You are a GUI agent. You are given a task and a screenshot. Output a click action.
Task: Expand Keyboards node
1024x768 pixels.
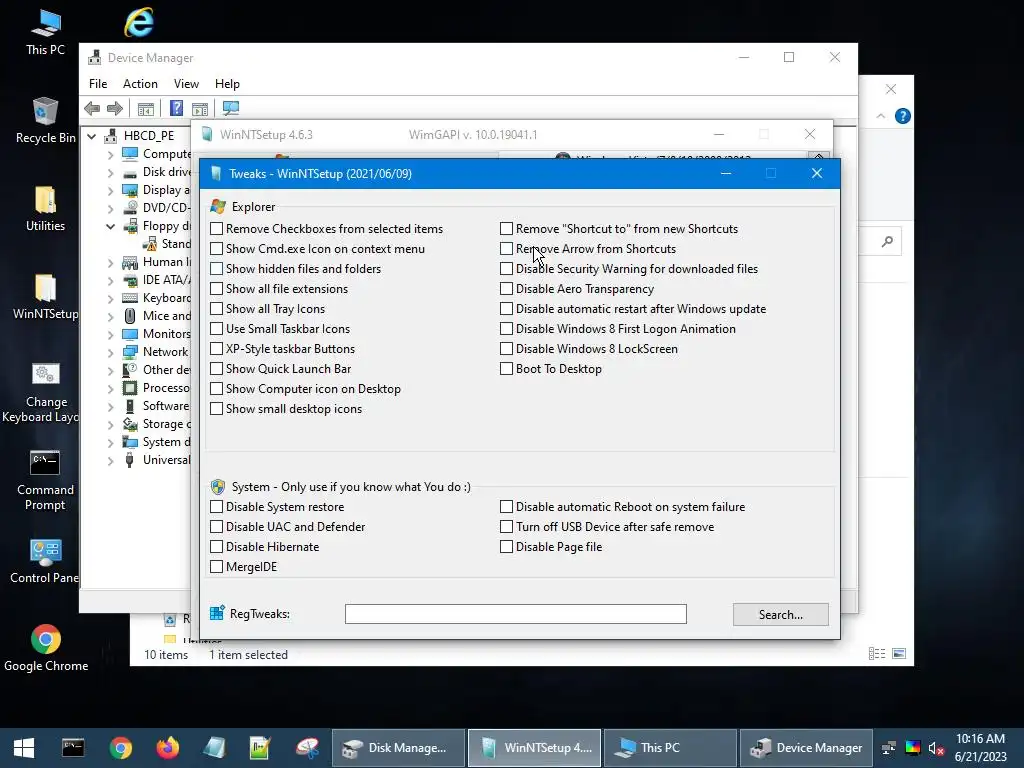coord(110,298)
